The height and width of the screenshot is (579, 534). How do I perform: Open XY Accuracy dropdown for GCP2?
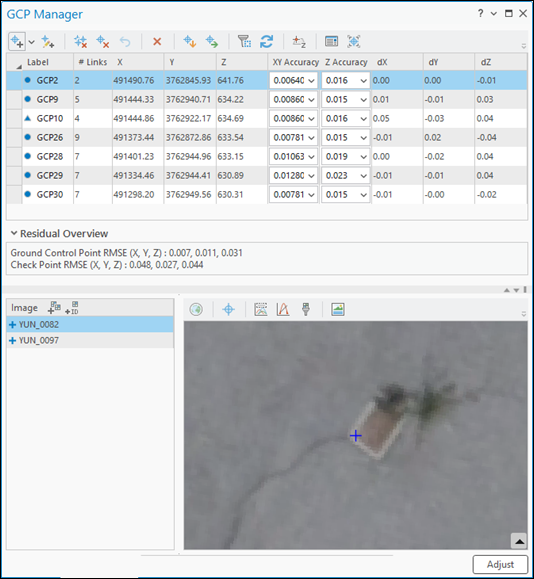(x=311, y=80)
